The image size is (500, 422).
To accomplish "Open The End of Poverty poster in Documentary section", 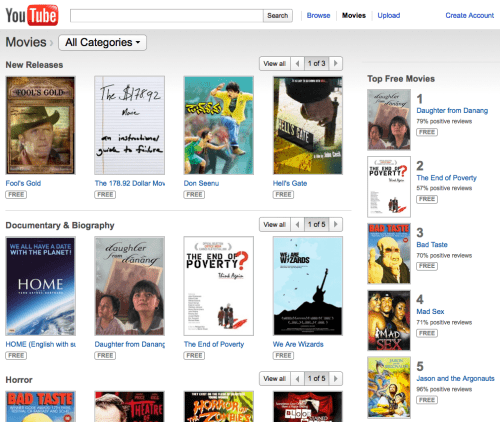I will (219, 286).
